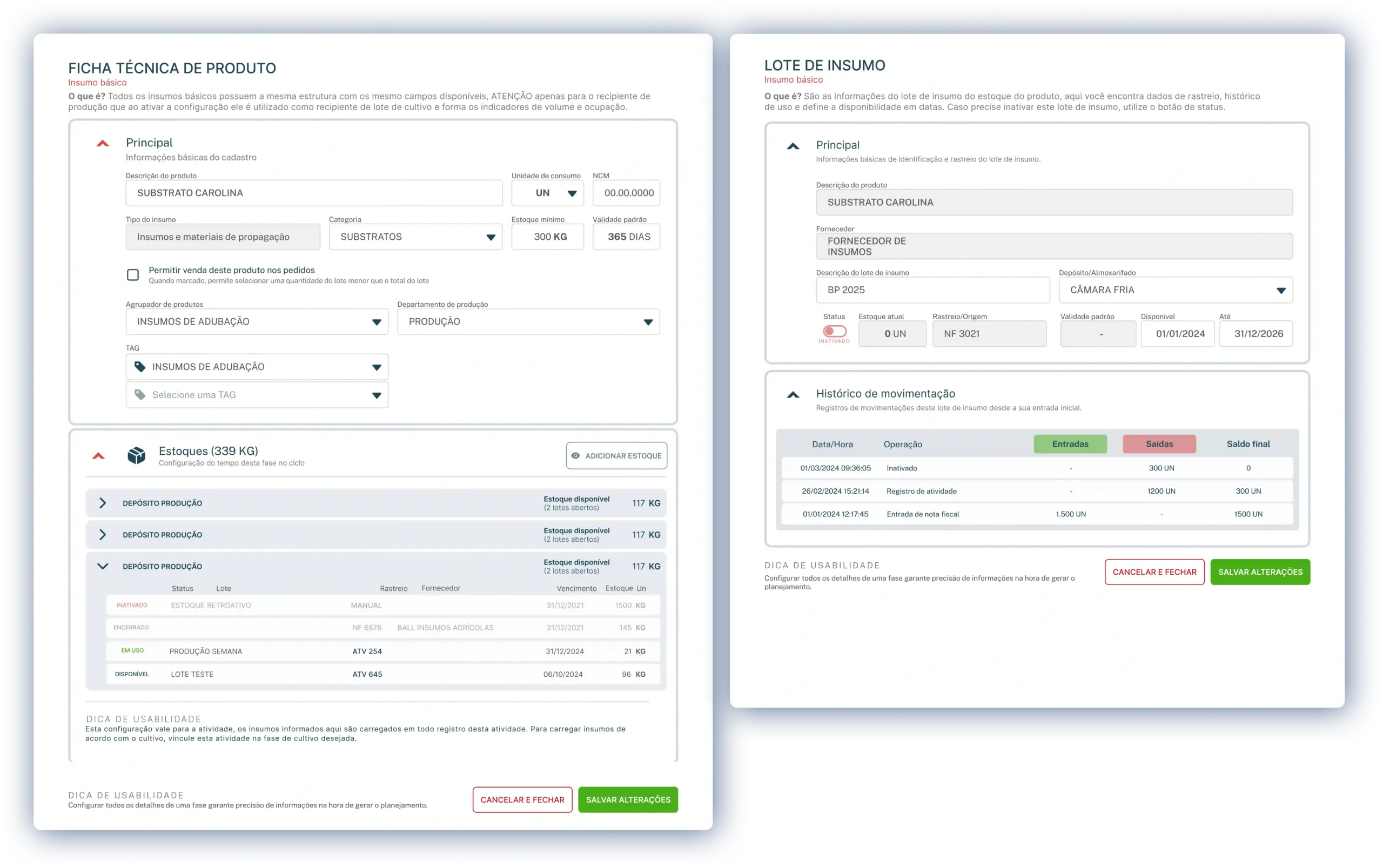Click the Descrição do lote de insumo field
This screenshot has width=1383, height=868.
[x=932, y=290]
